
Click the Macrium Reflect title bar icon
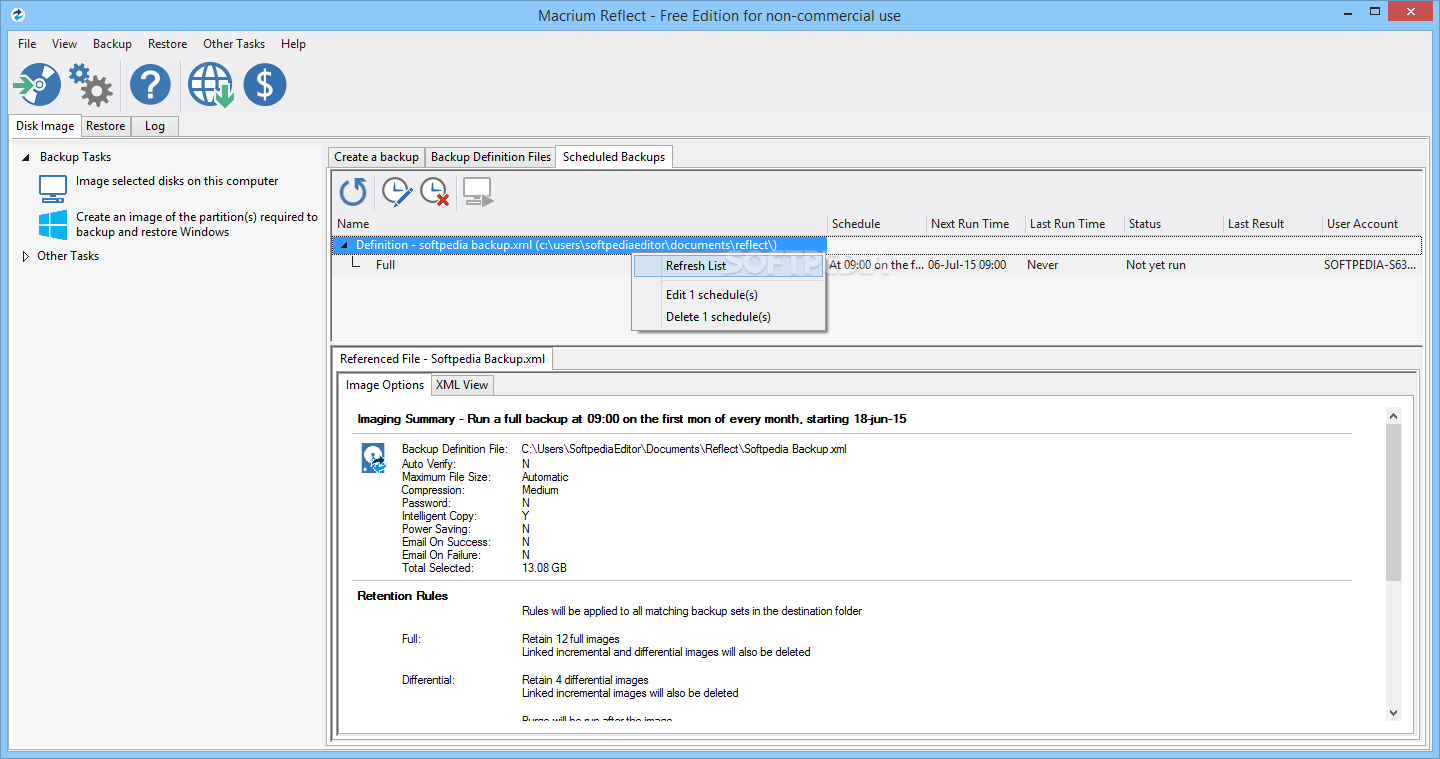16,15
